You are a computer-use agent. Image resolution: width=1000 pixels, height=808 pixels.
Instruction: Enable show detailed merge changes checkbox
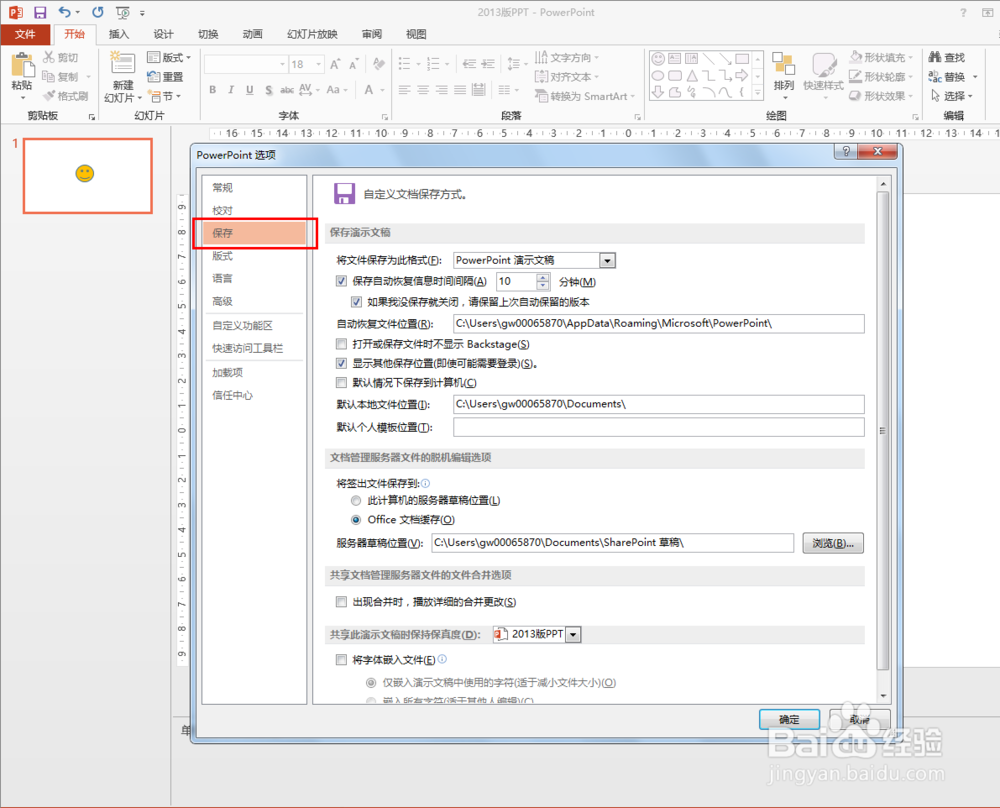click(341, 602)
